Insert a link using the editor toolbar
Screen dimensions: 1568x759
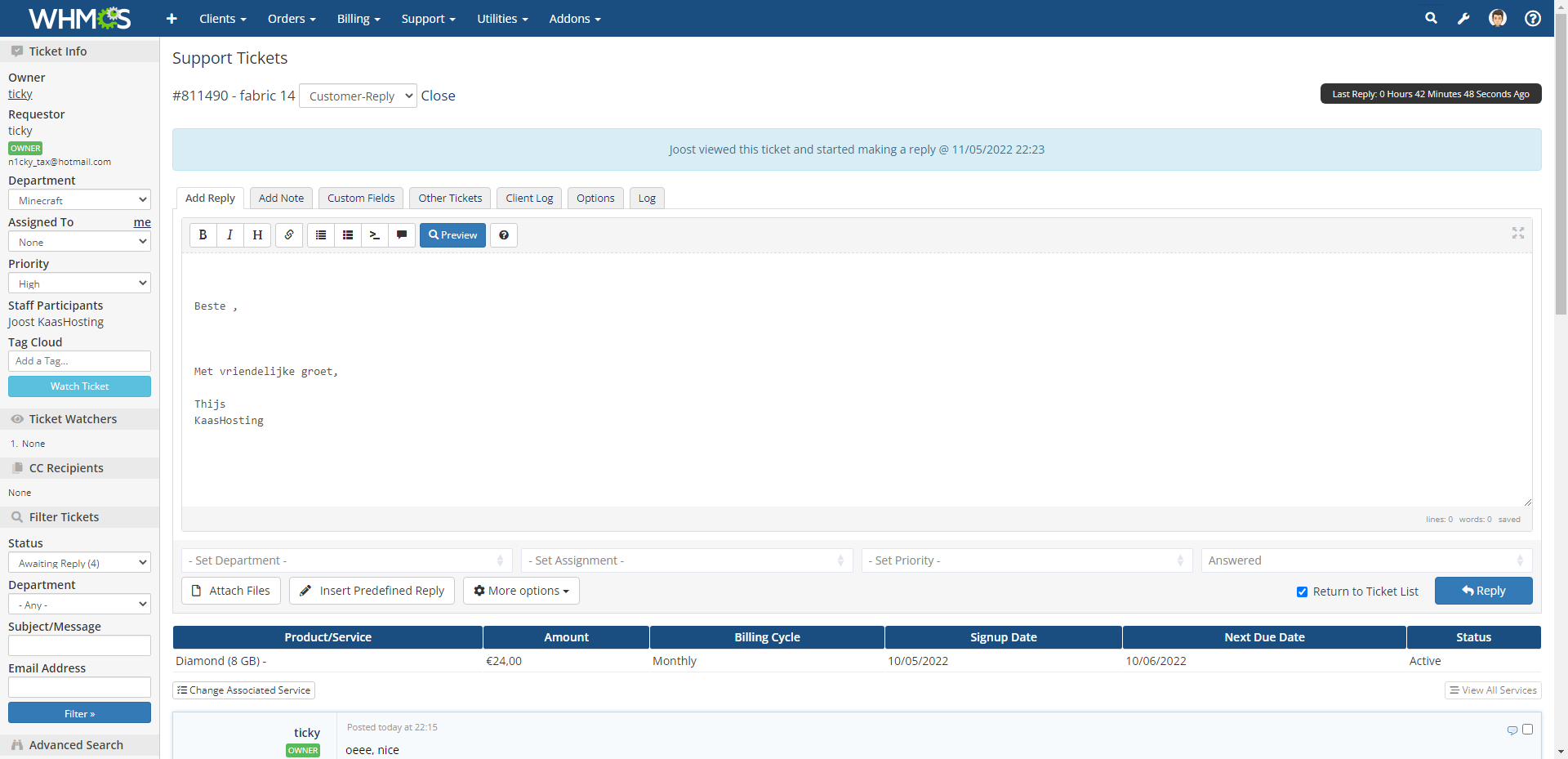click(289, 235)
